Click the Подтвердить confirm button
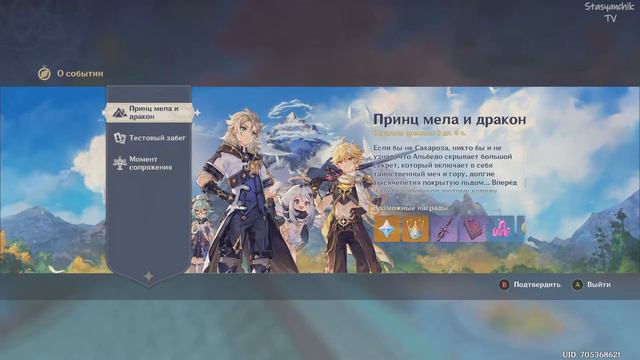This screenshot has width=640, height=360. click(530, 284)
